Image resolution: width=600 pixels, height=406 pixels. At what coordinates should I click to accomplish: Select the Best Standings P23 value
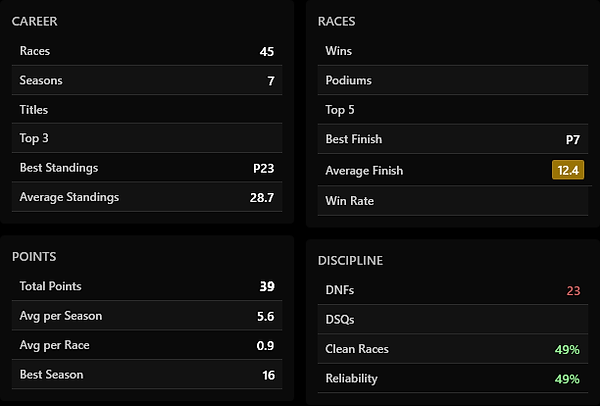[x=263, y=168]
